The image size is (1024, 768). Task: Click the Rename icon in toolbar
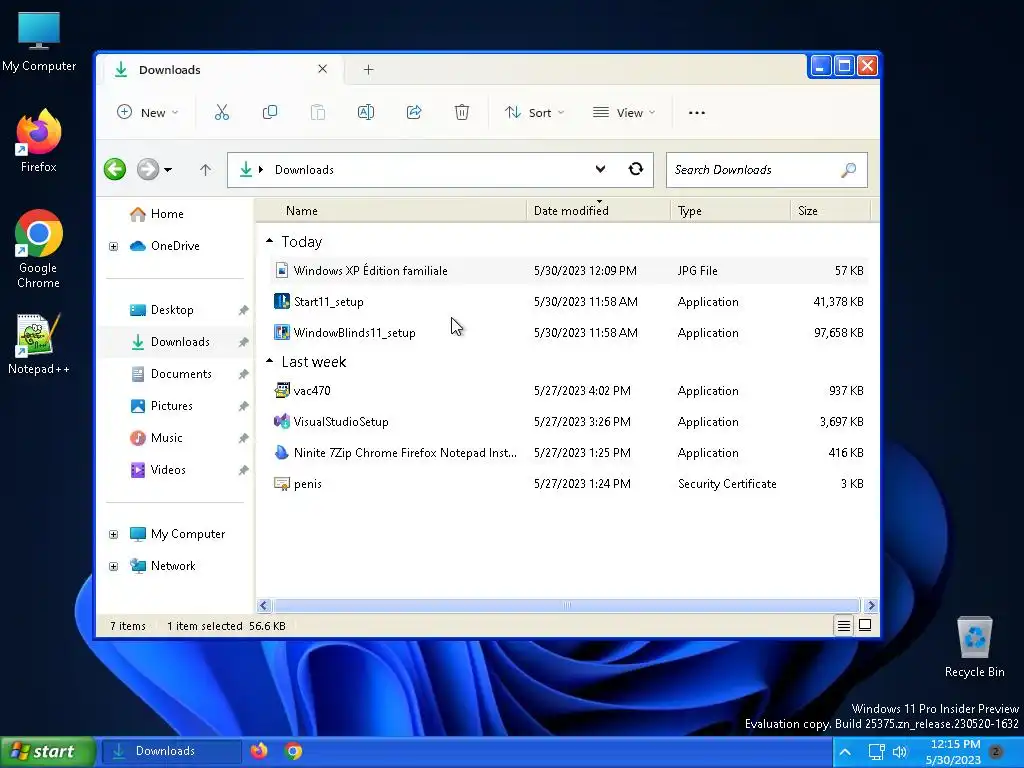[366, 112]
